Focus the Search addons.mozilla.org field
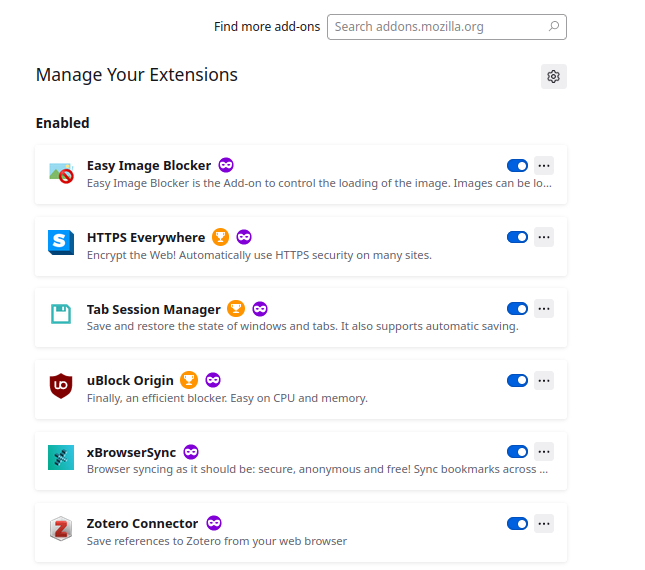Image resolution: width=645 pixels, height=570 pixels. [x=445, y=27]
